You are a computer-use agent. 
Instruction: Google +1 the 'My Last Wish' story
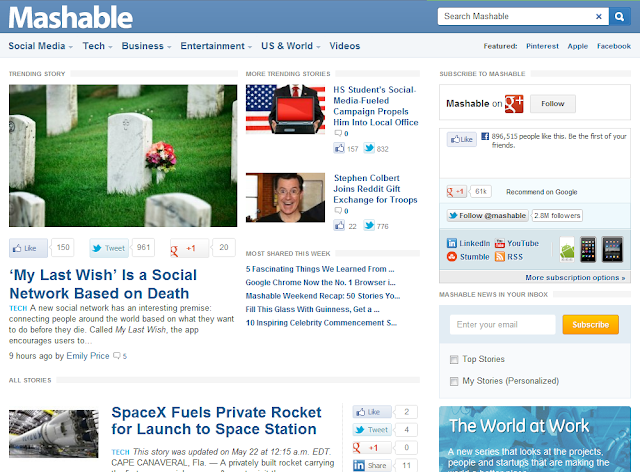tap(189, 248)
